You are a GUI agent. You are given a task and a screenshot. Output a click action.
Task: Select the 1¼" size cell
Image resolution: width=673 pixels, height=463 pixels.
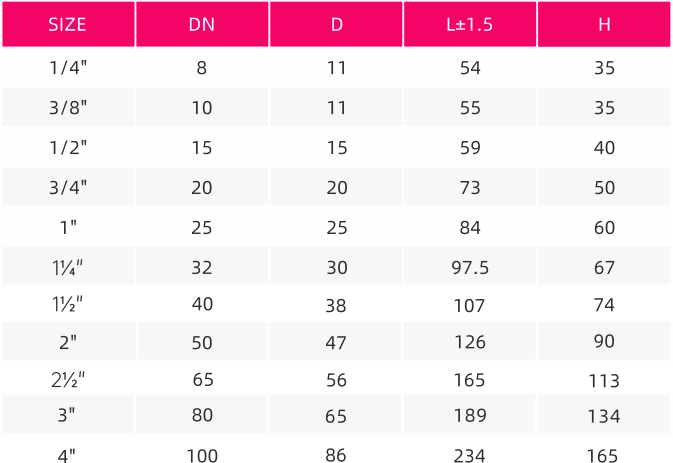(x=67, y=268)
